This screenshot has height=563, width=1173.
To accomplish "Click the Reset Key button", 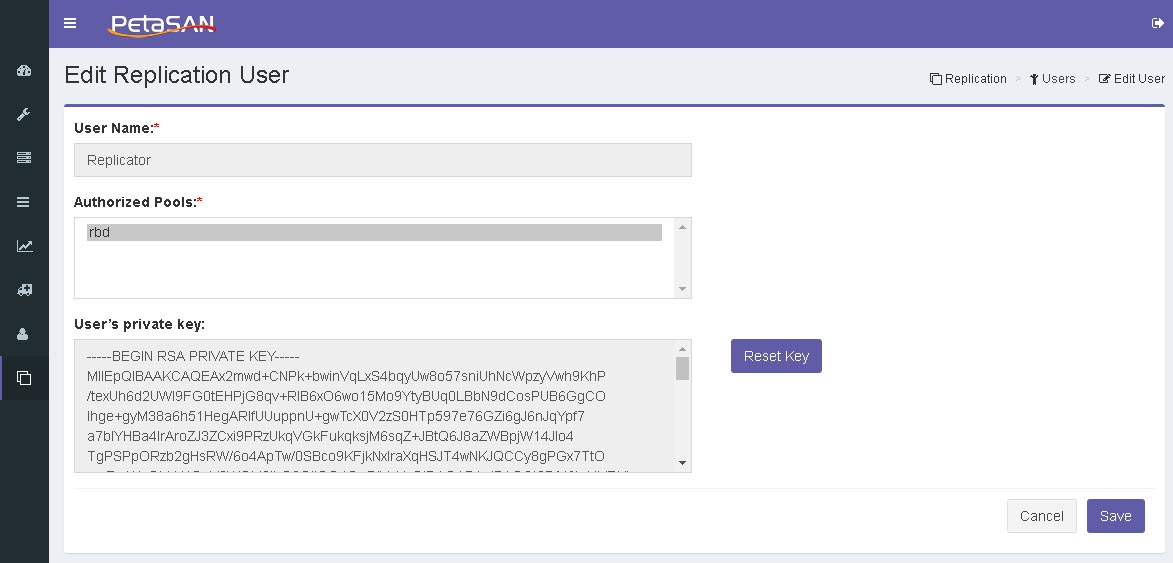I will click(x=777, y=356).
